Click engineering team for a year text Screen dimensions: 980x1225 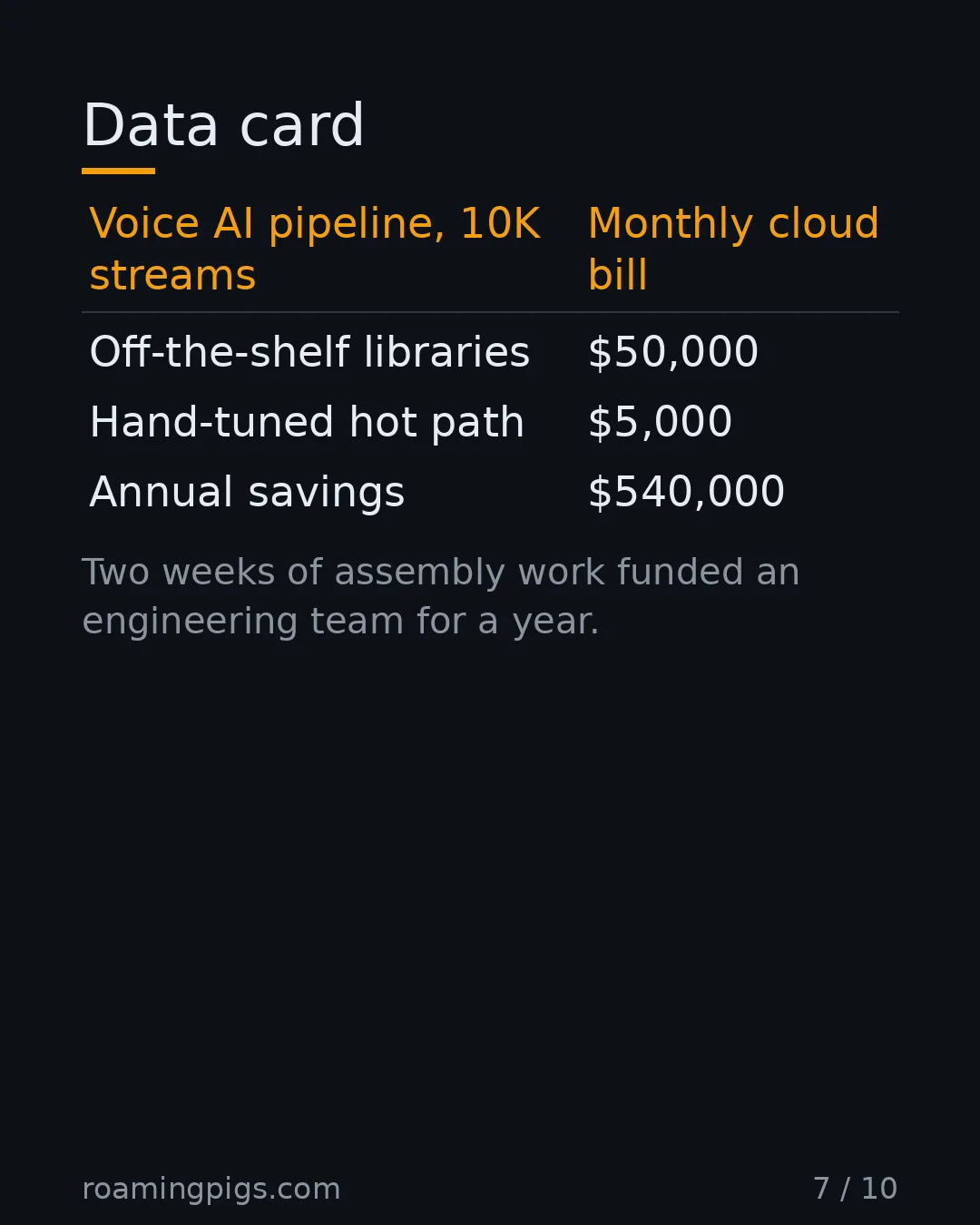click(340, 622)
